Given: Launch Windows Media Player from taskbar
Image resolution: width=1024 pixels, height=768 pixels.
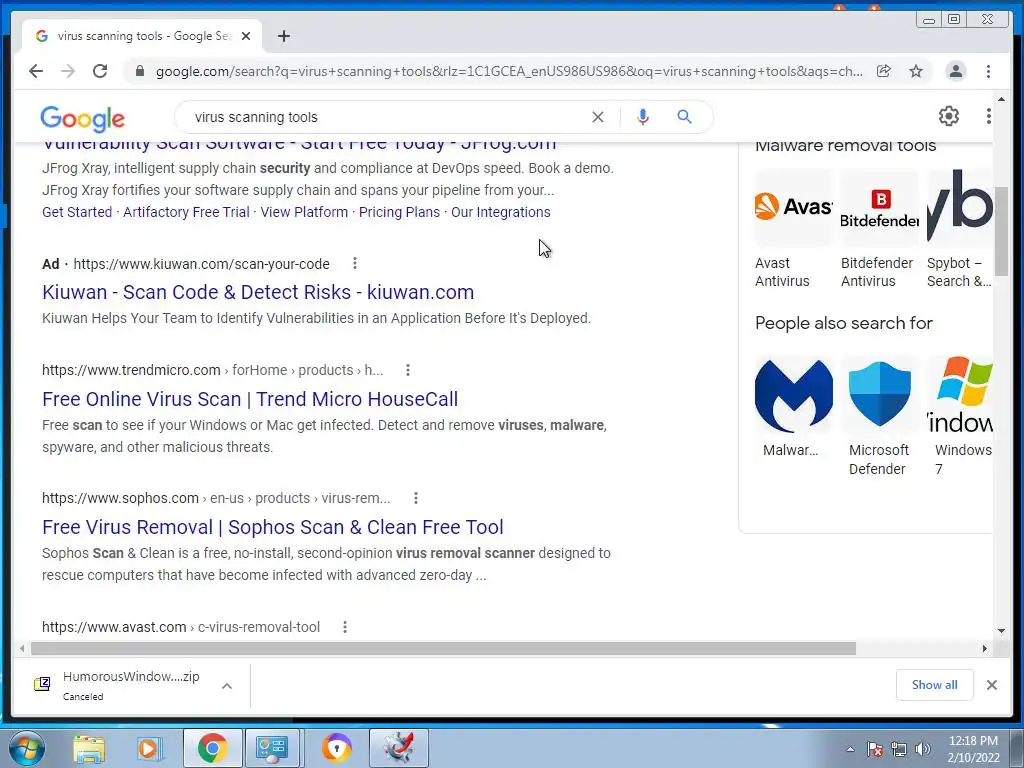Looking at the screenshot, I should 148,748.
